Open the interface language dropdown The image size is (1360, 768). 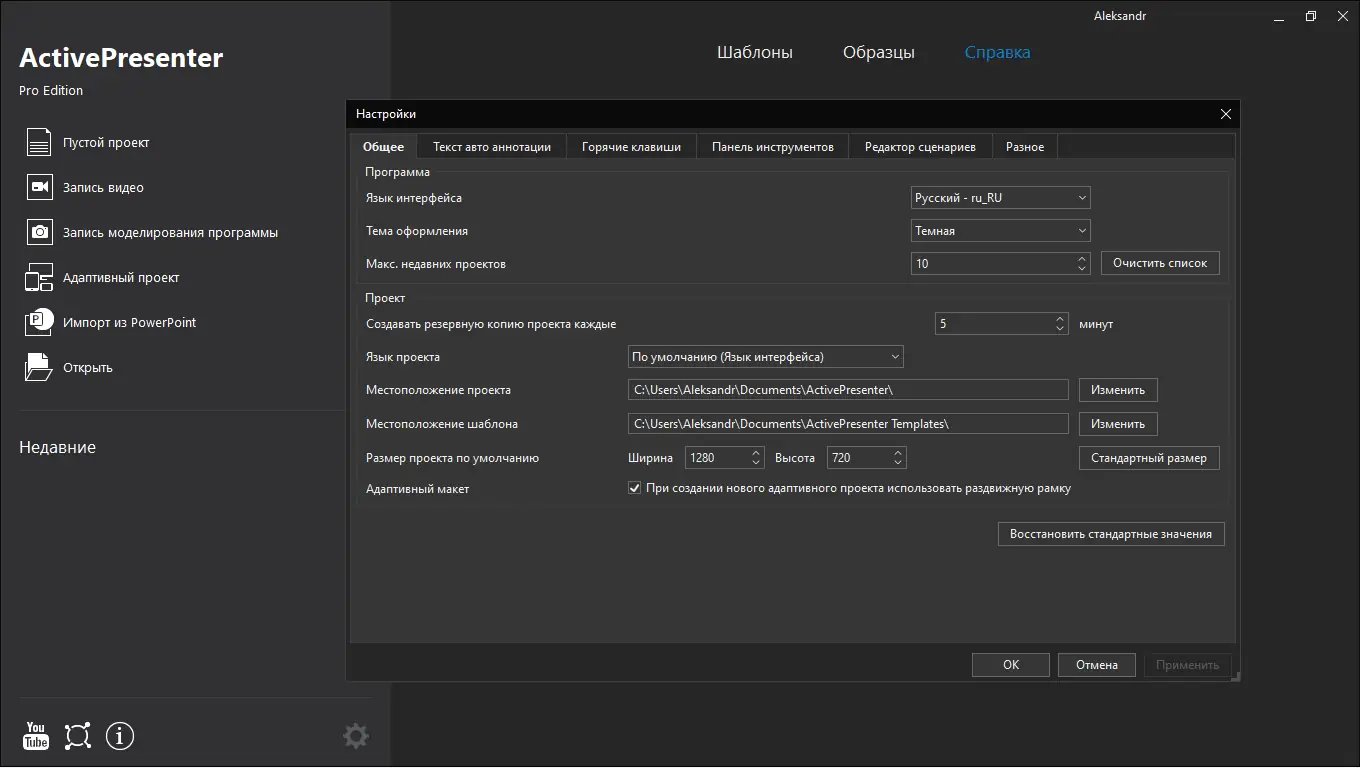coord(1000,198)
